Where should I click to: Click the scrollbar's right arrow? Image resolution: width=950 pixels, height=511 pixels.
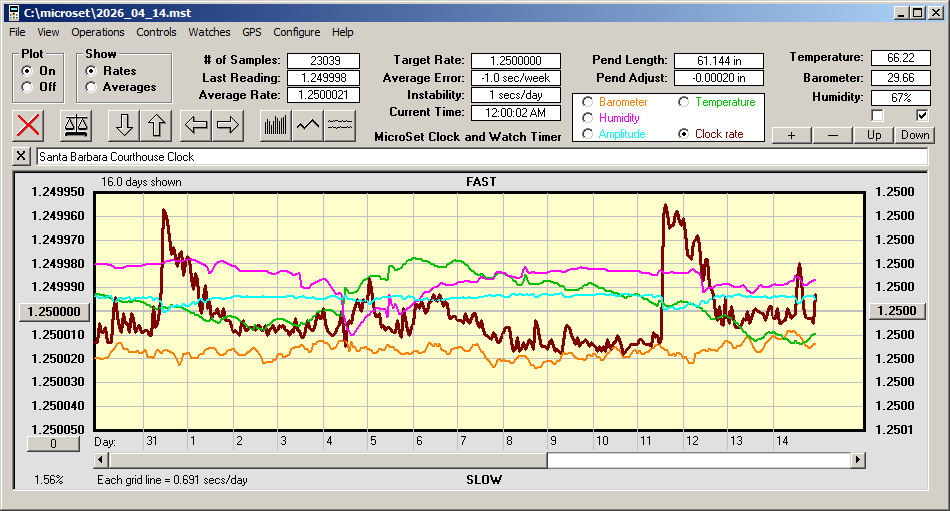[858, 460]
